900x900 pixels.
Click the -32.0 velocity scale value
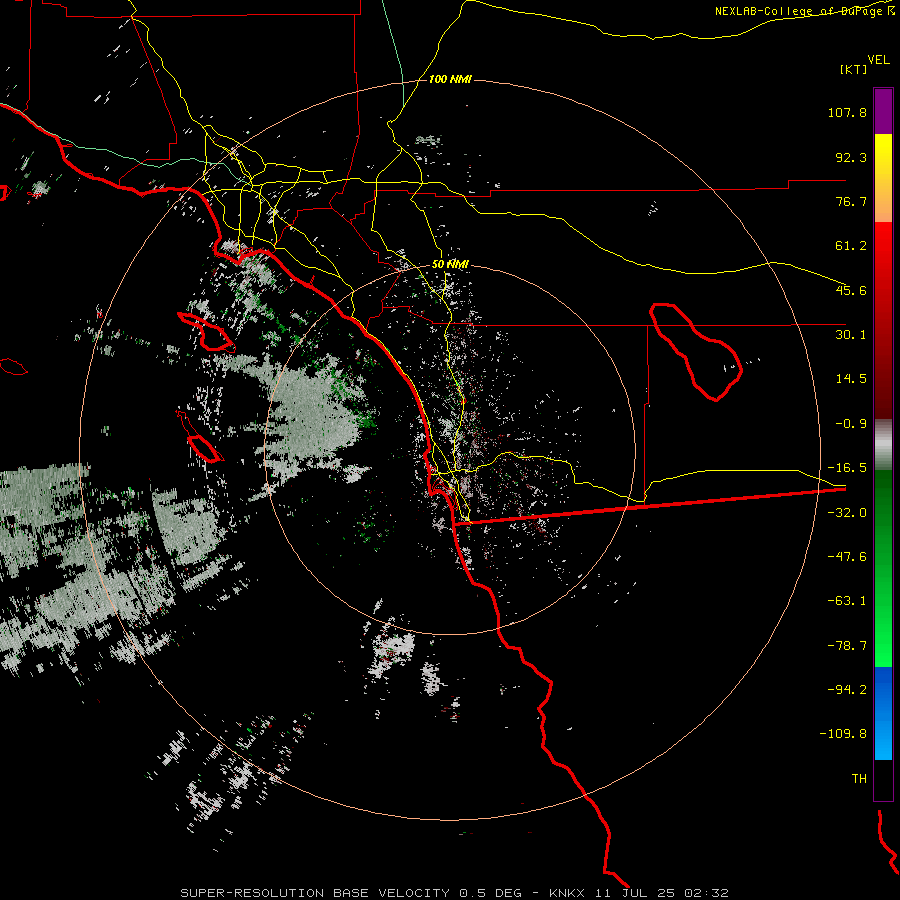[847, 513]
